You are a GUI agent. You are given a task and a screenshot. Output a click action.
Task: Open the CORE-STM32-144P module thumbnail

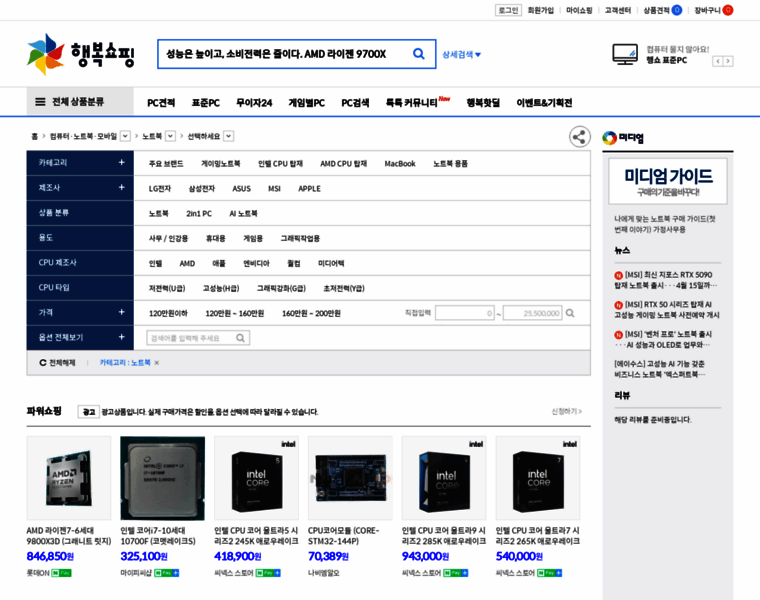(x=350, y=478)
